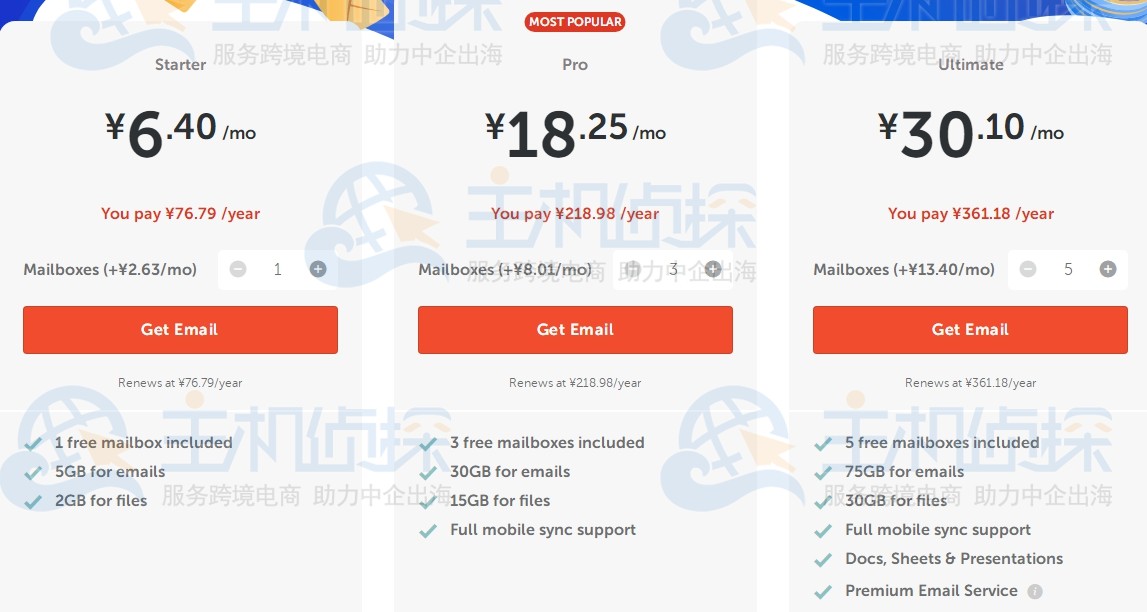1147x612 pixels.
Task: Click checkmark beside 75GB for emails
Action: point(824,472)
